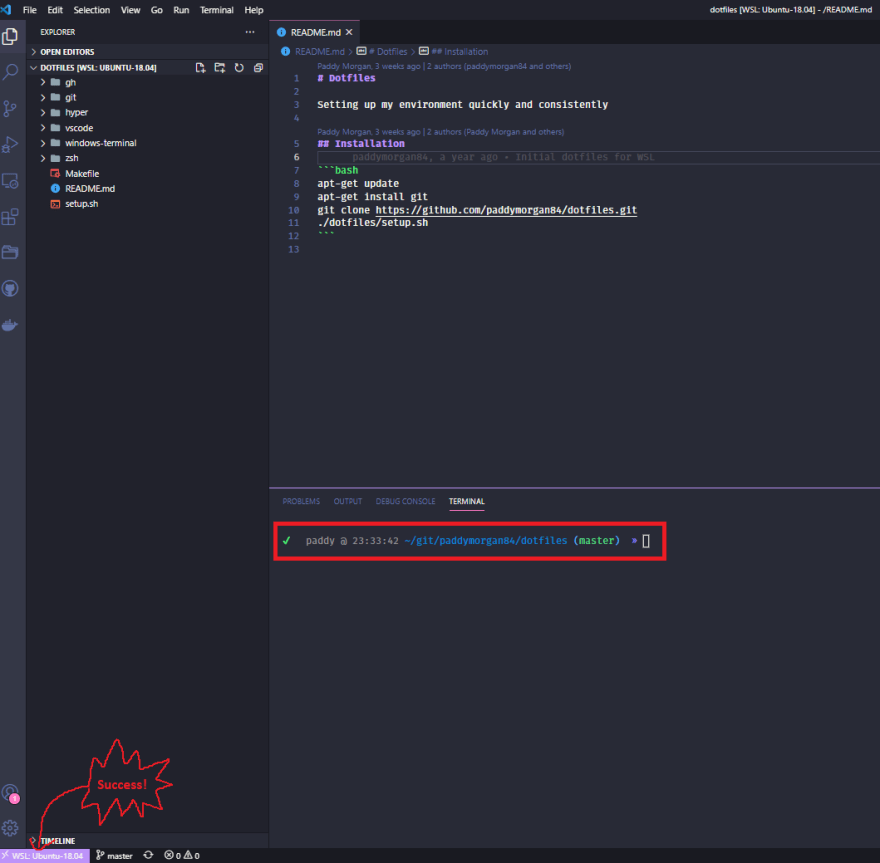Click line number 13 in the gutter

(x=294, y=249)
